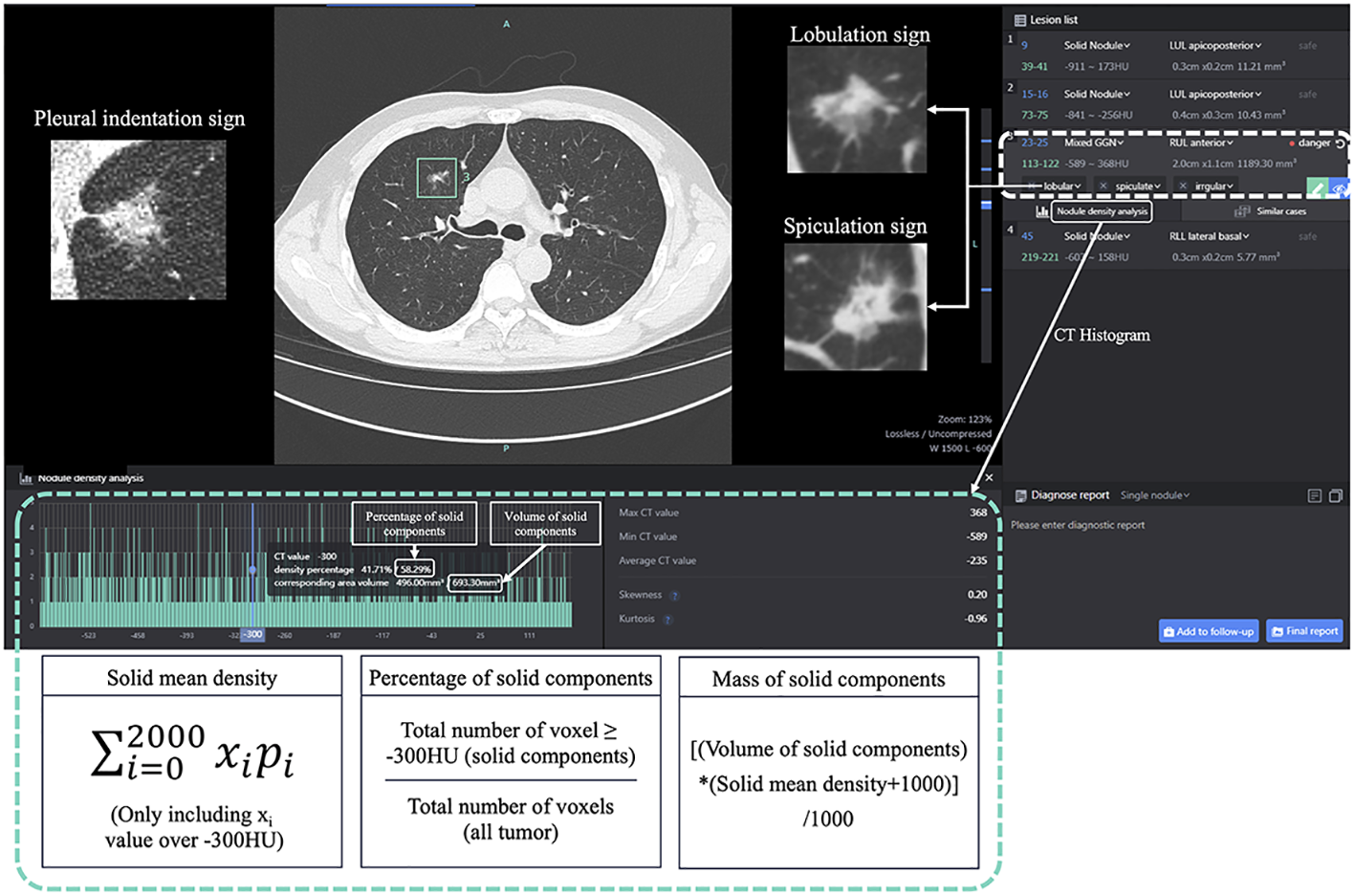Click the Similar cases icon
The height and width of the screenshot is (896, 1355).
pyautogui.click(x=1242, y=211)
